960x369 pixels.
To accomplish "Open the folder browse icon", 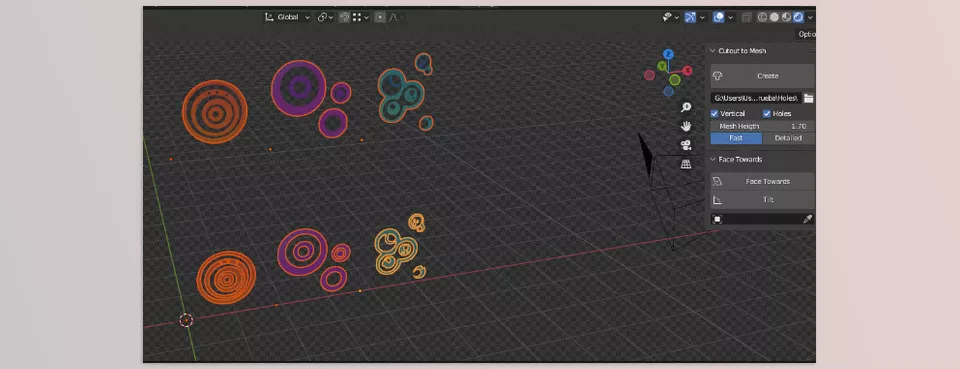I will [x=808, y=98].
